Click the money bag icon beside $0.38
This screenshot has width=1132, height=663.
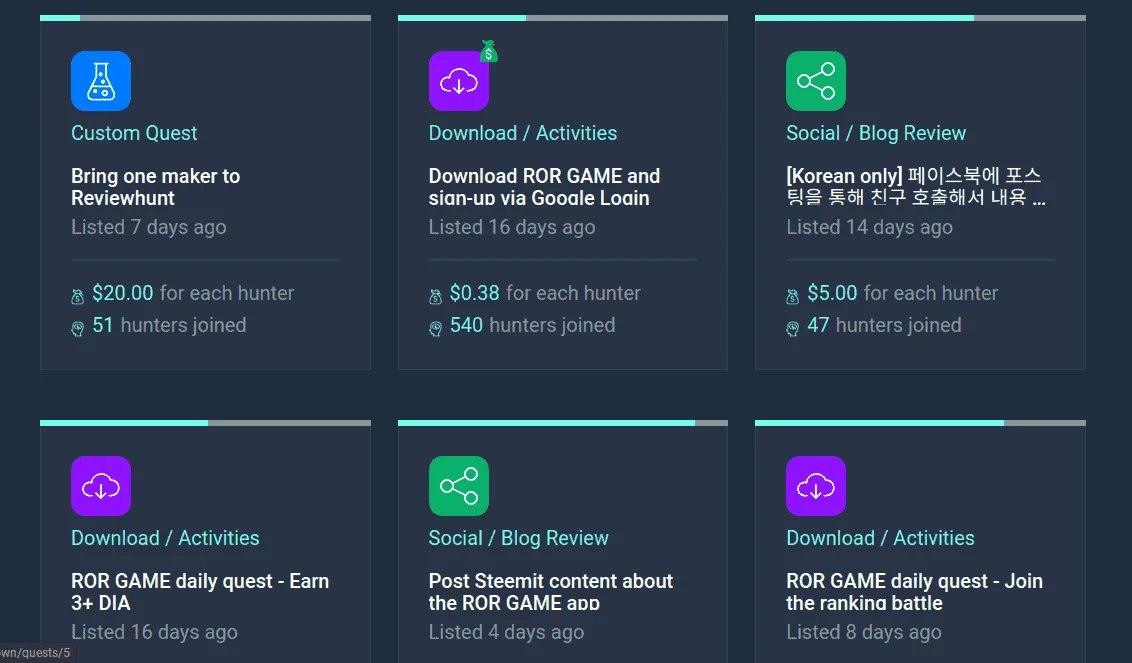coord(435,296)
